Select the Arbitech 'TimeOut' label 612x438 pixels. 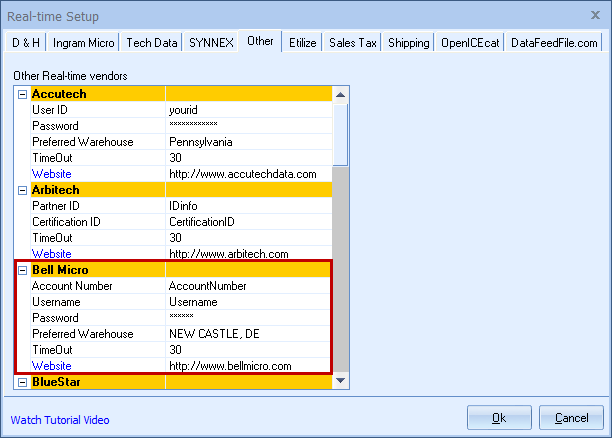[52, 238]
